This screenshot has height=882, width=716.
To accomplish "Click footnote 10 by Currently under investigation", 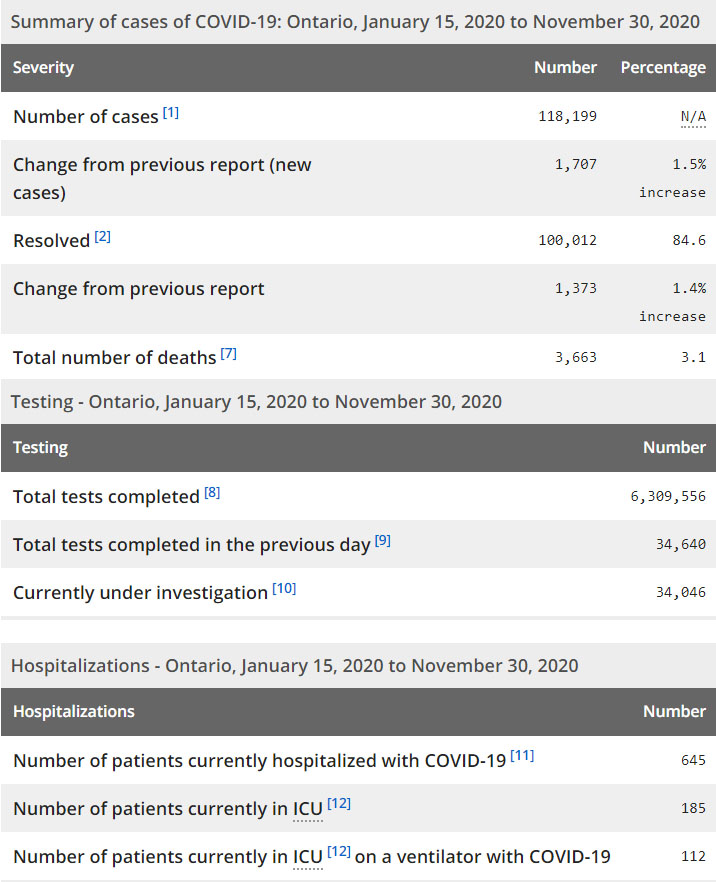I will tap(284, 589).
